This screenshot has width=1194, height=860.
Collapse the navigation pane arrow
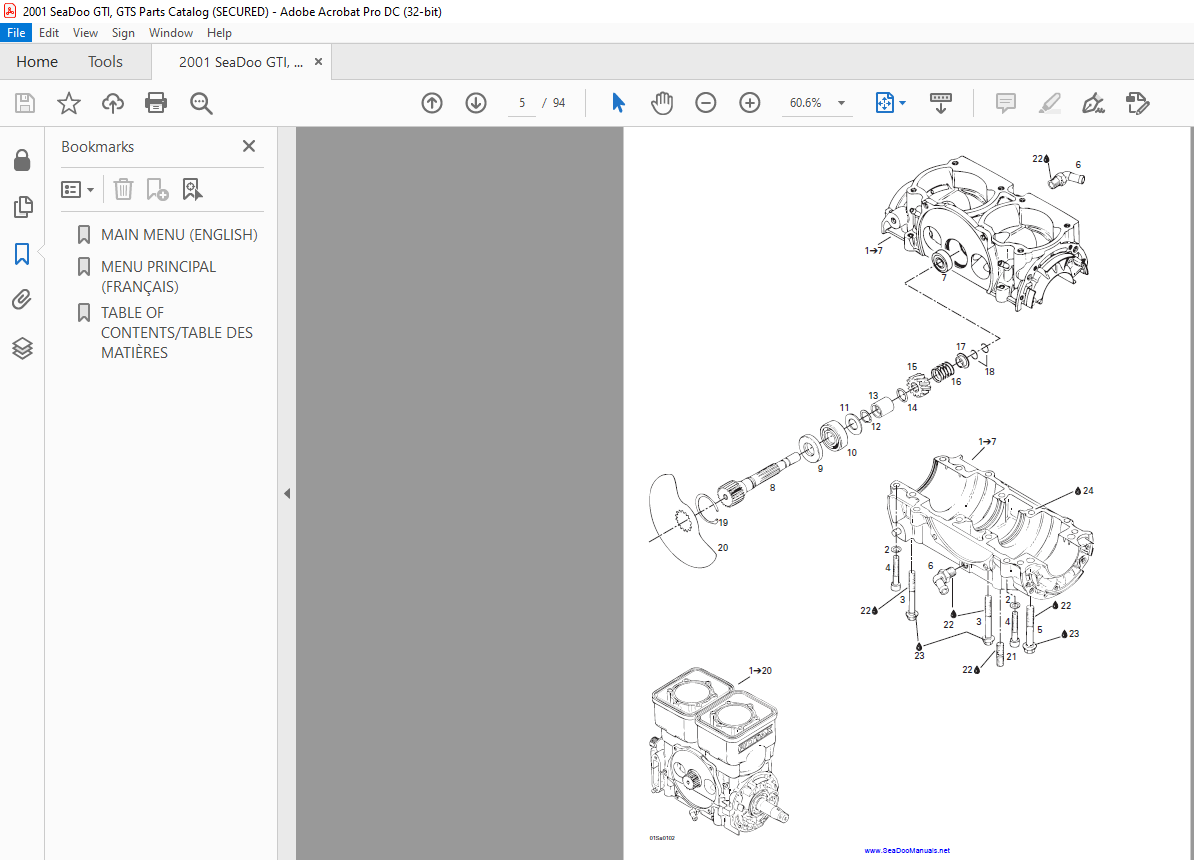point(287,494)
